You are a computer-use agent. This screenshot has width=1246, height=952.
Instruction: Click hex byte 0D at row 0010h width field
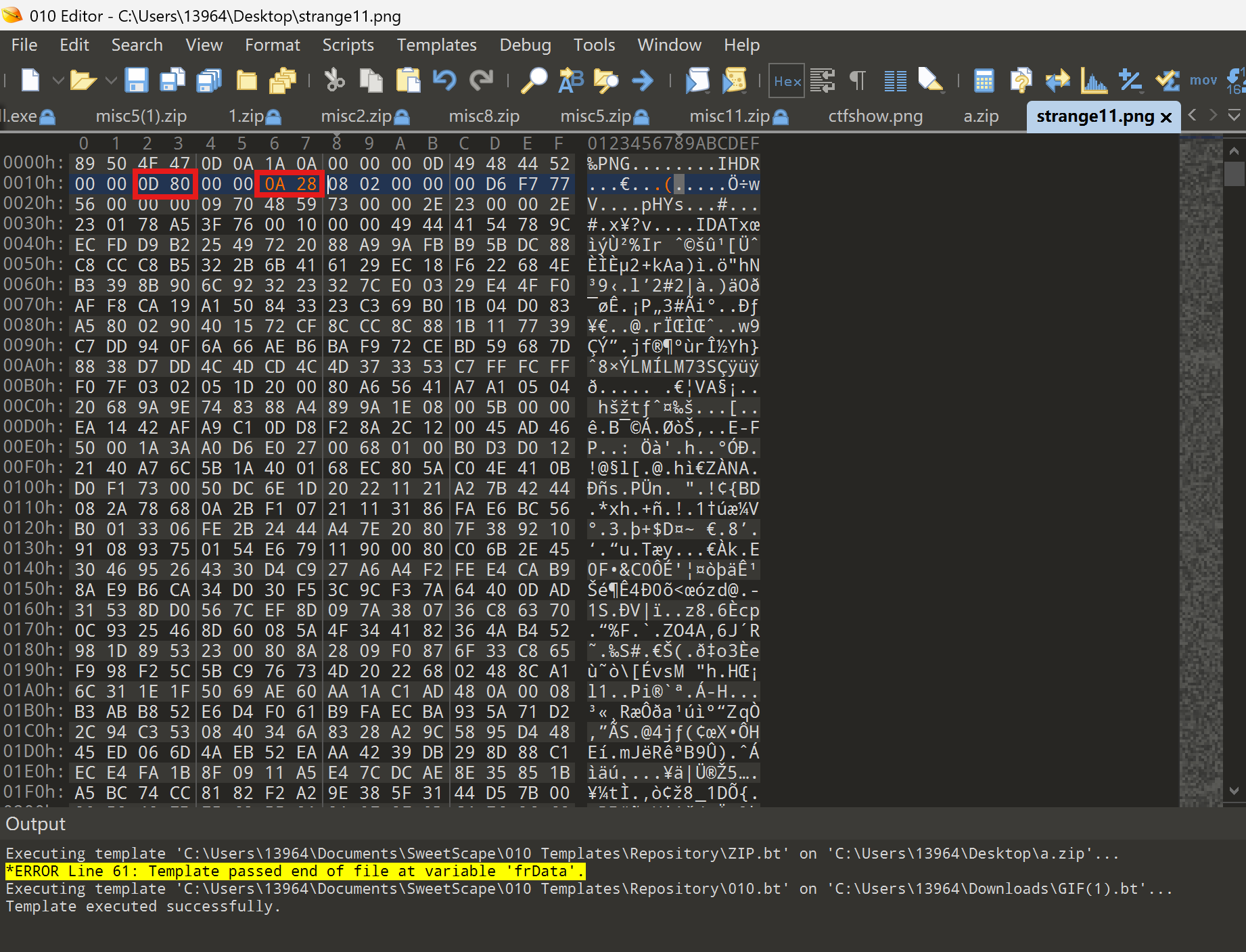[148, 184]
